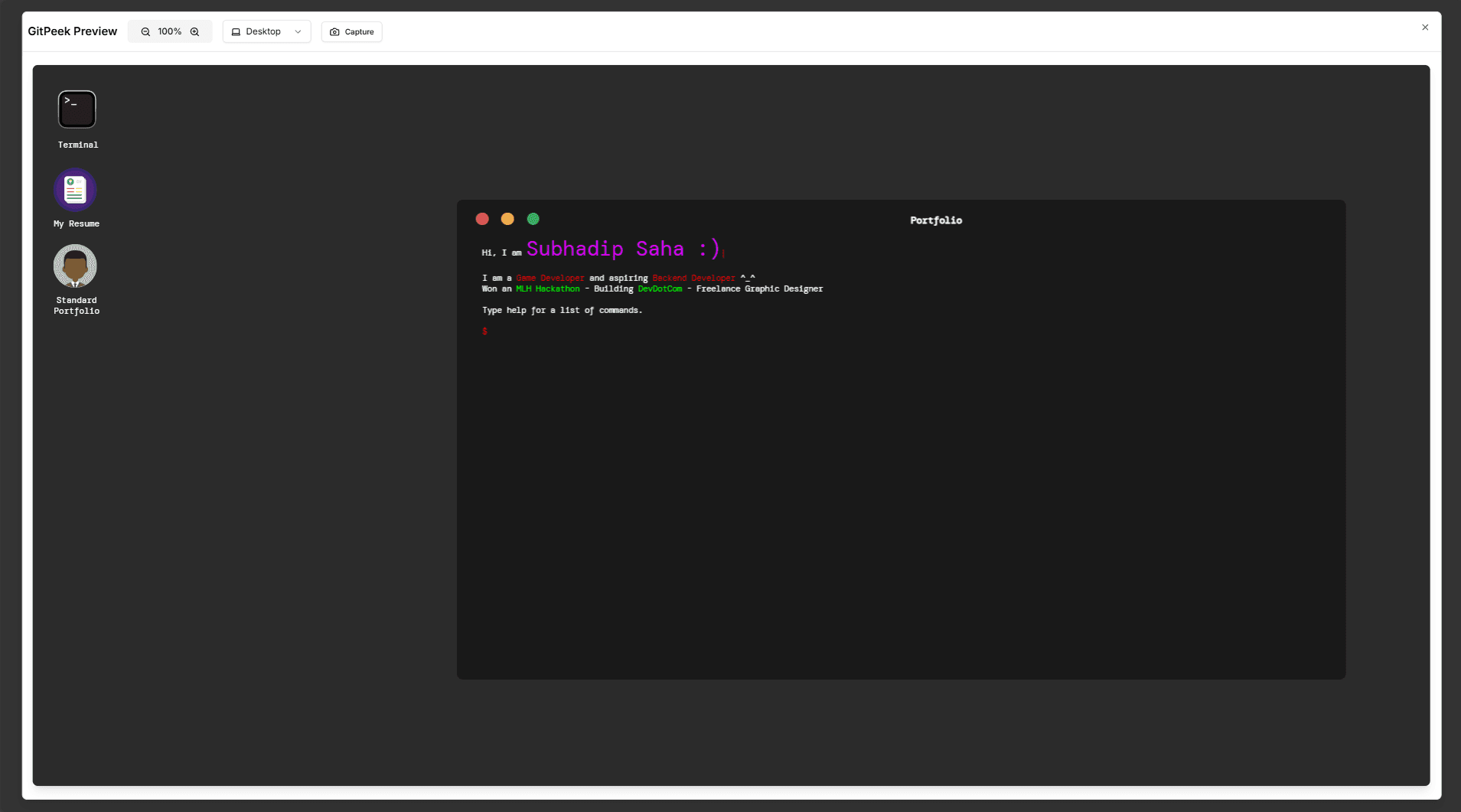The width and height of the screenshot is (1461, 812).
Task: Click the chevron next to Desktop
Action: [297, 31]
